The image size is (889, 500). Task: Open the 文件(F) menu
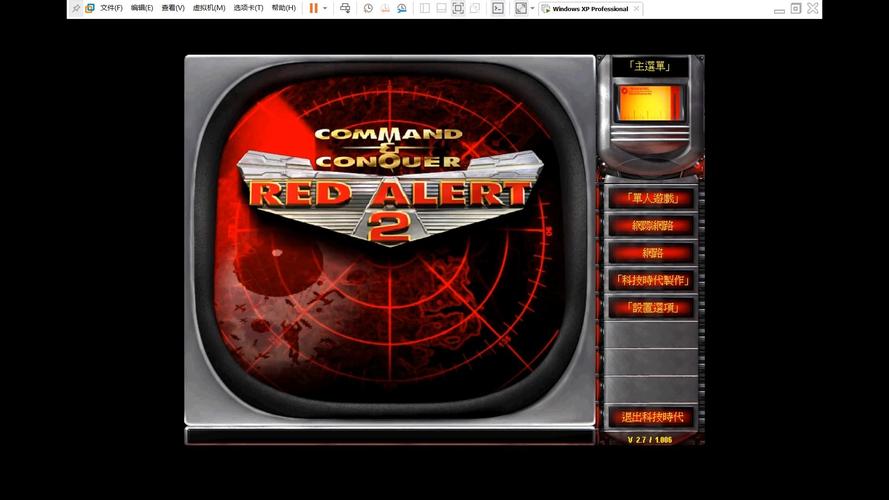(x=111, y=8)
